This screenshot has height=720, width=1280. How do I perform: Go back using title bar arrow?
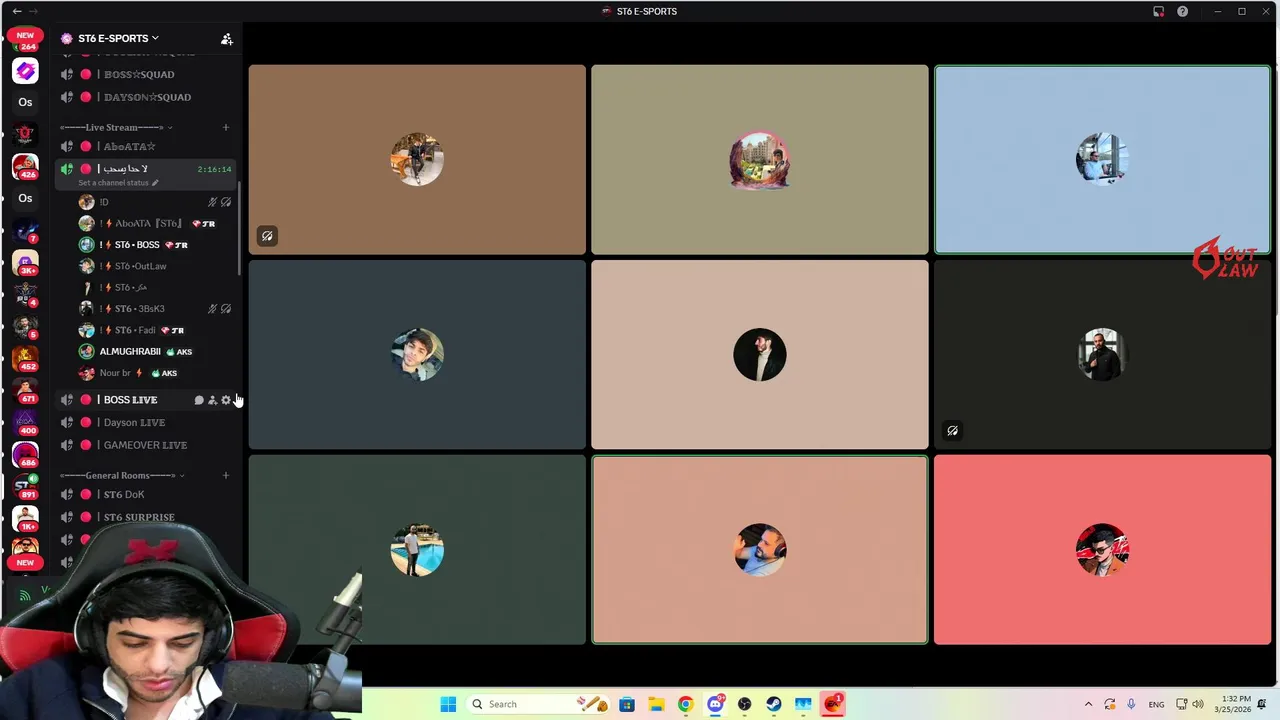[16, 11]
